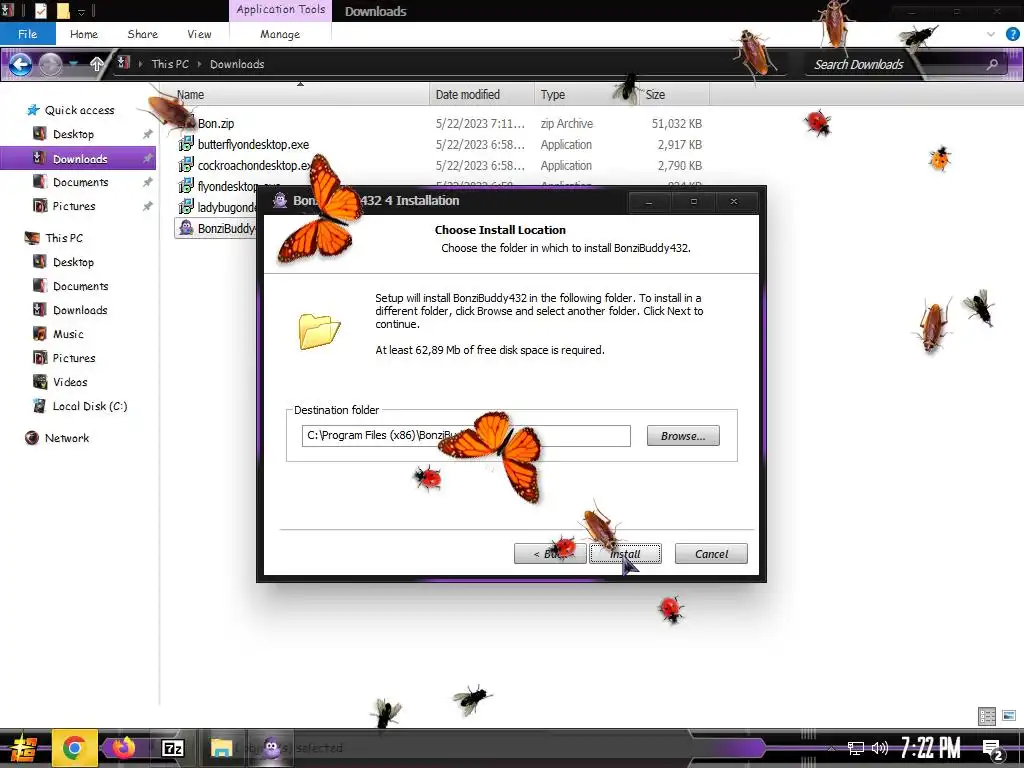
Task: Click This PC in sidebar
Action: point(63,238)
